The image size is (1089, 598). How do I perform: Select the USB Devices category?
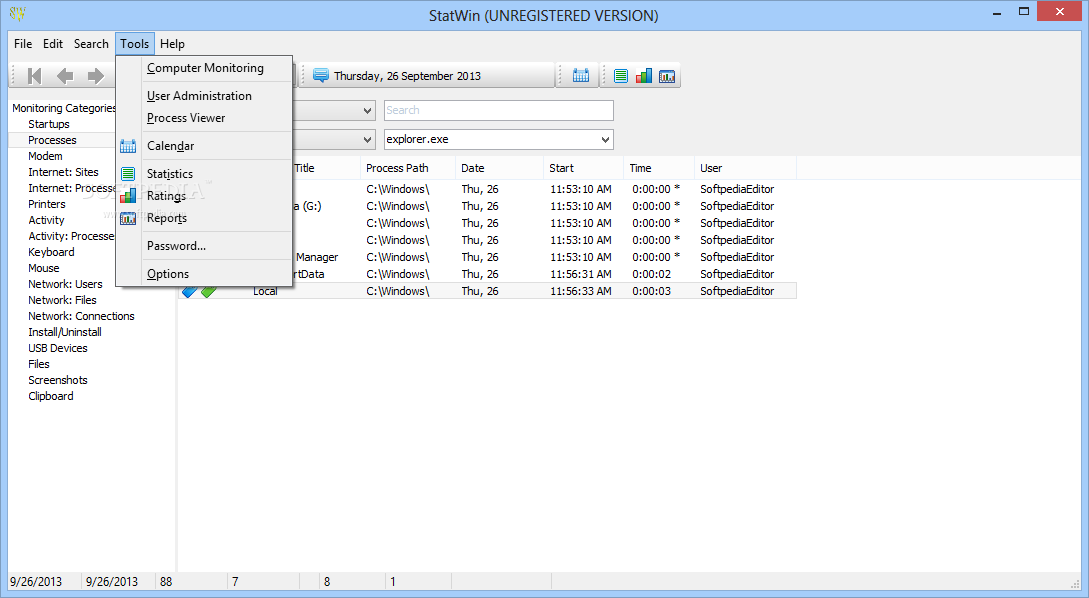point(58,348)
